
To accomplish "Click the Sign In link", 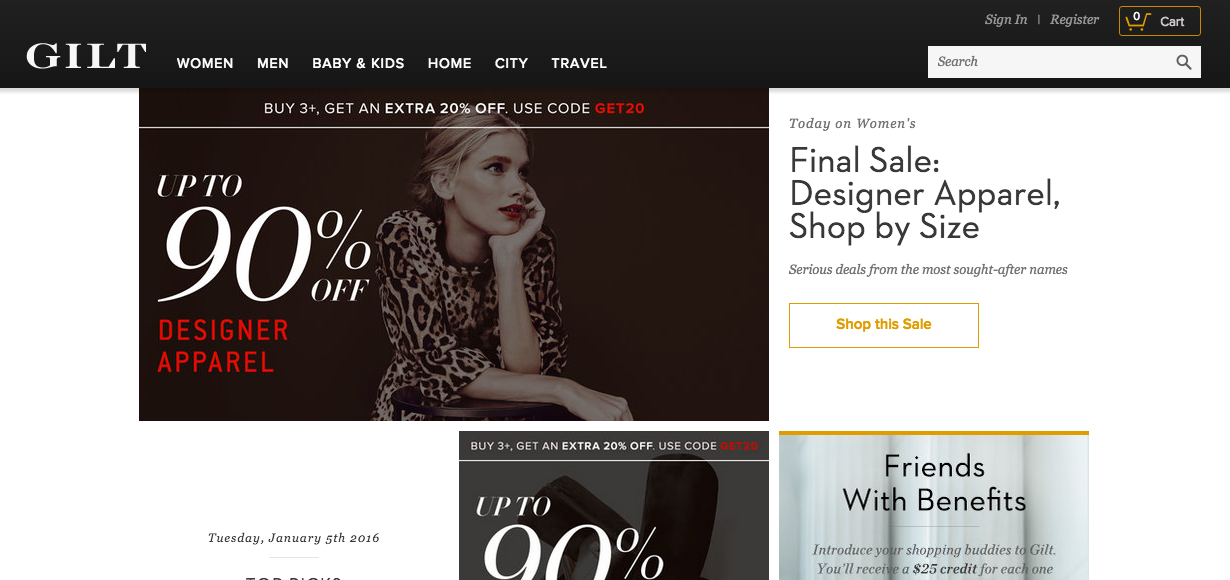I will pos(1006,20).
